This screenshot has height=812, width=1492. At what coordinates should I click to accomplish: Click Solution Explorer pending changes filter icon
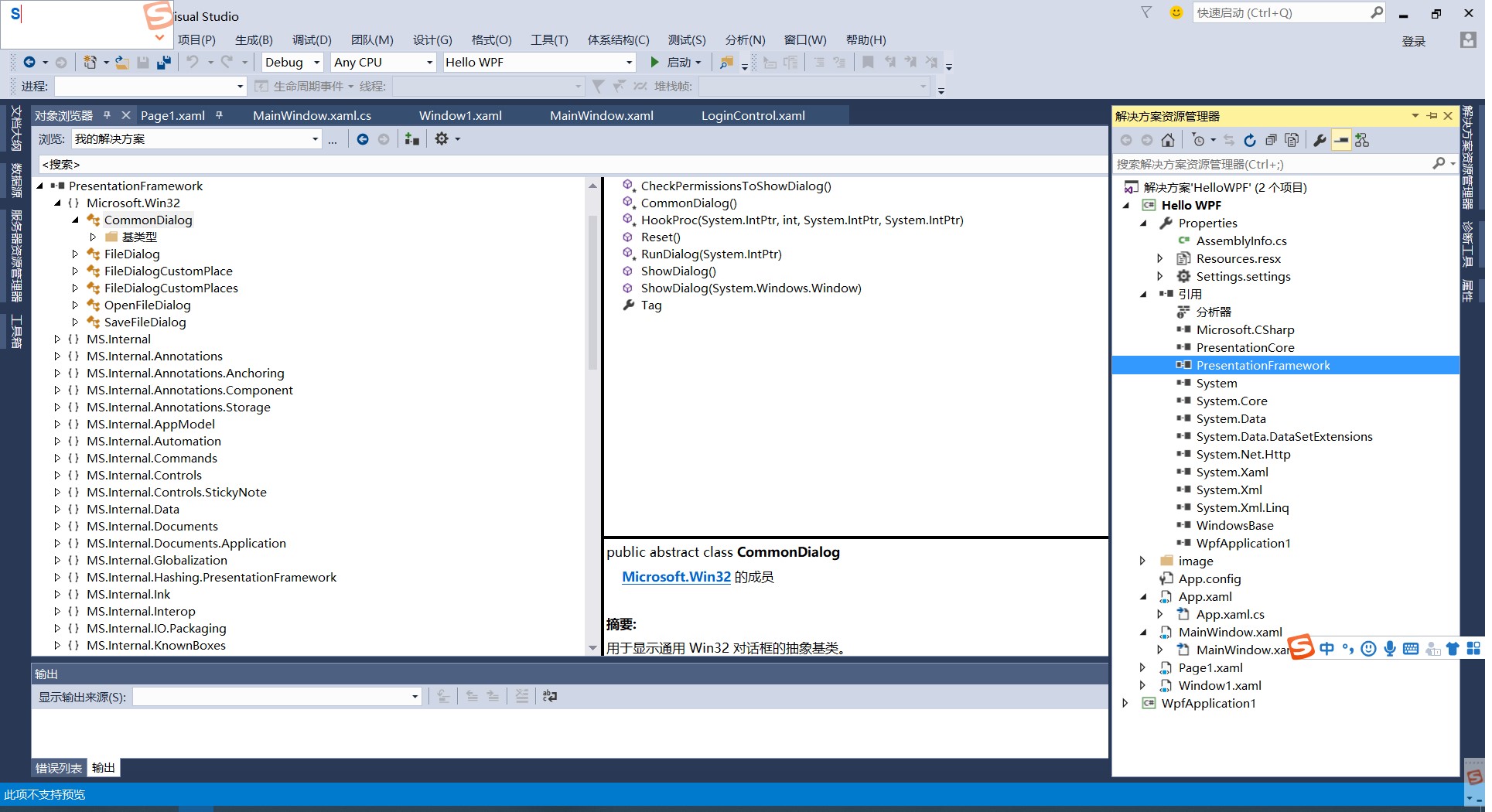click(x=1199, y=140)
